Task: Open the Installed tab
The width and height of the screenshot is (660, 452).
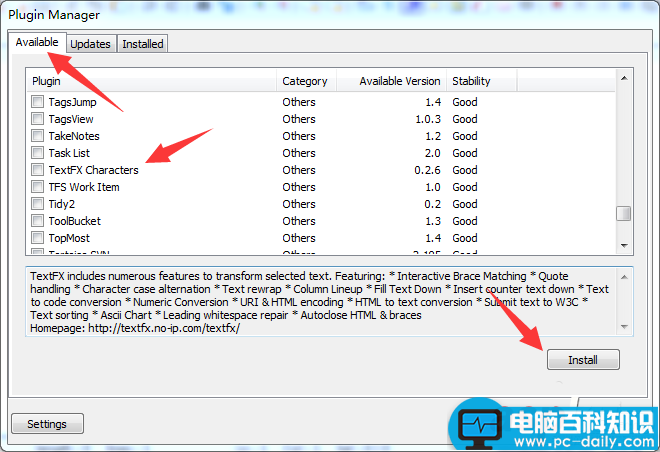Action: tap(142, 44)
